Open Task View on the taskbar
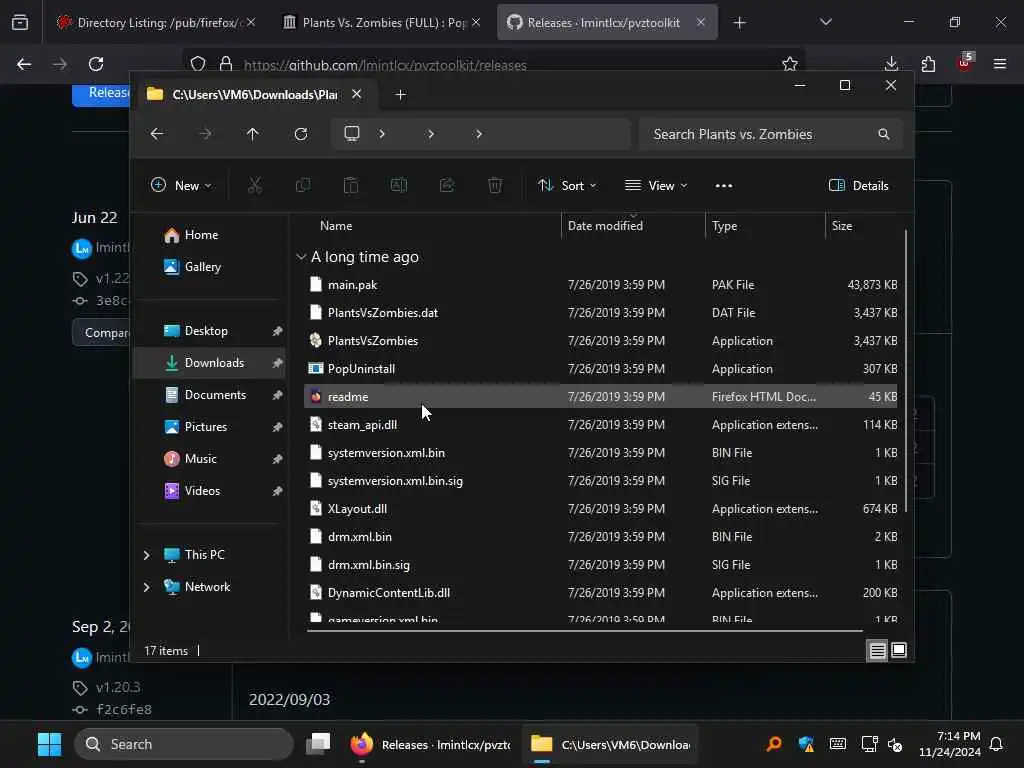 point(319,744)
